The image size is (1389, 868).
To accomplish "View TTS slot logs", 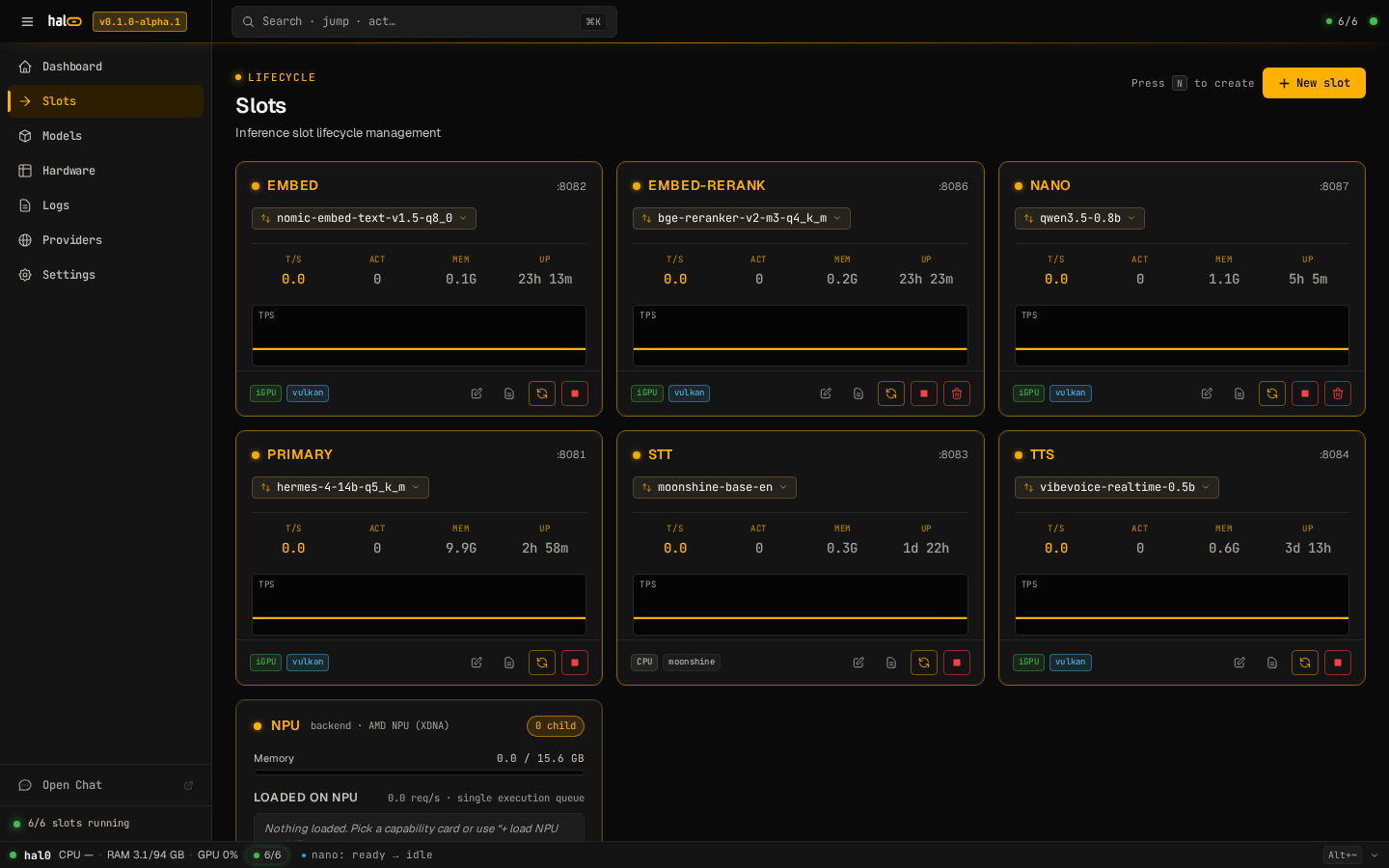I will [1272, 663].
